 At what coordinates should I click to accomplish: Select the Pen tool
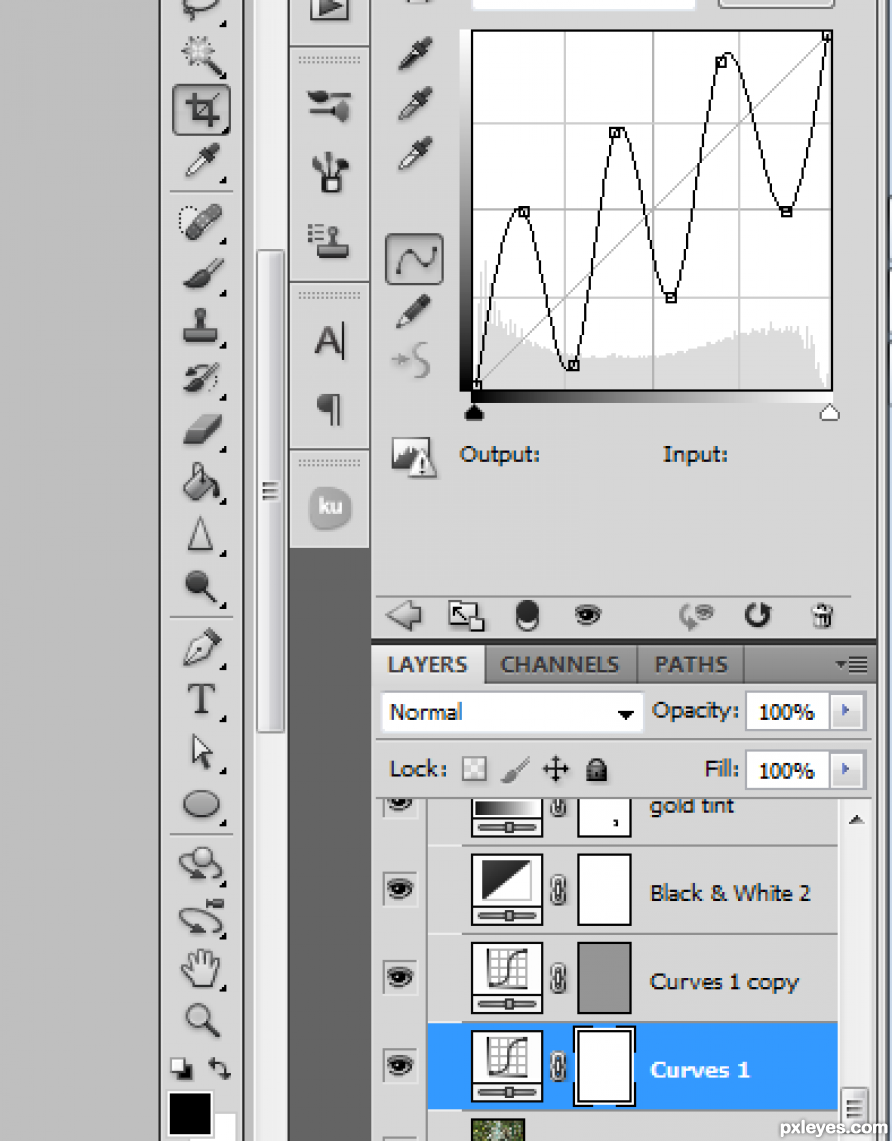click(x=202, y=648)
